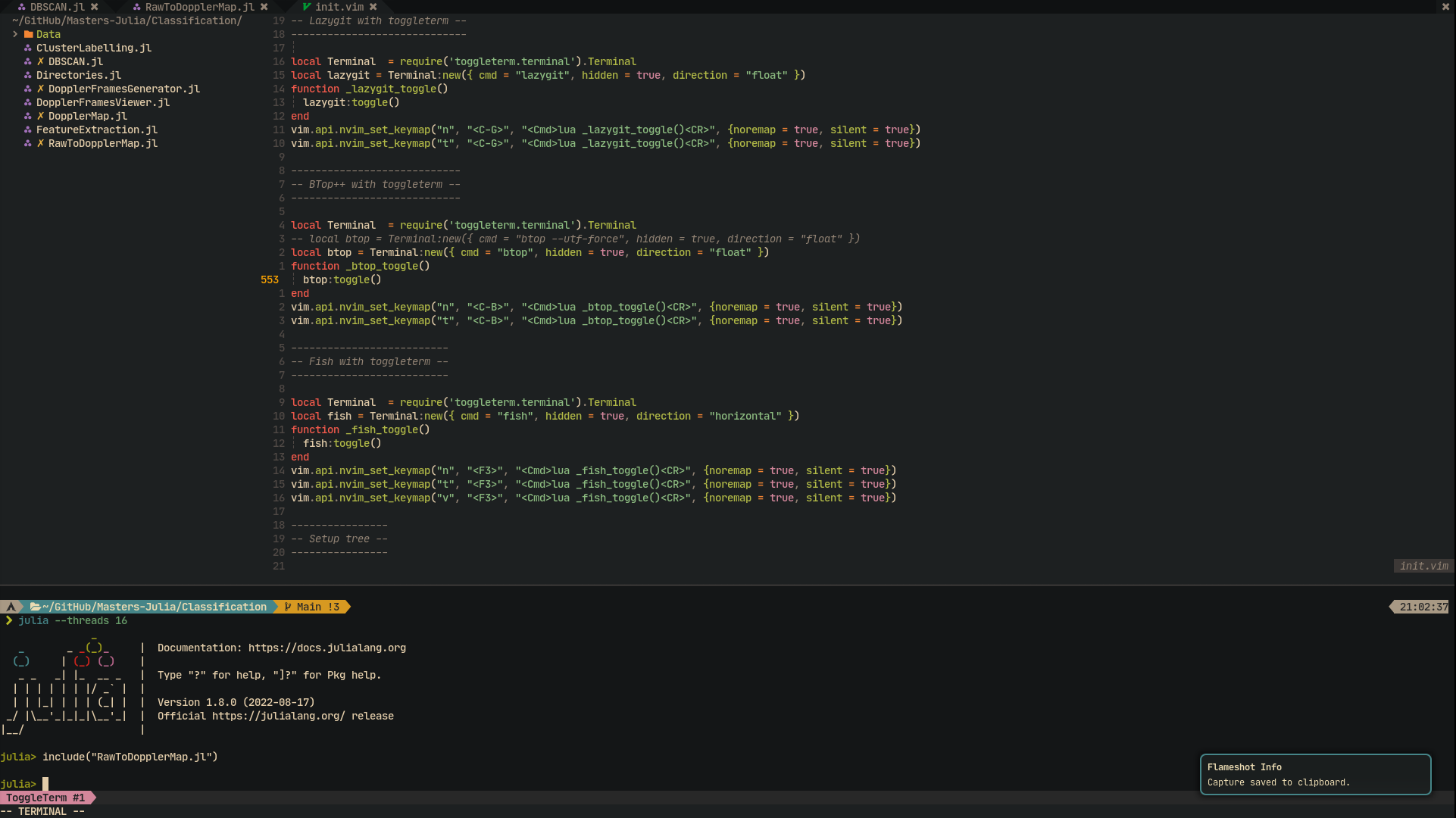Image resolution: width=1456 pixels, height=818 pixels.
Task: Click current line number 553 in gutter
Action: [x=270, y=279]
